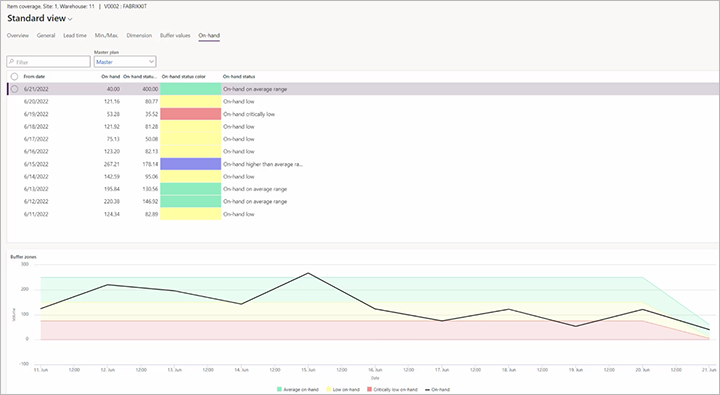
Task: Select the 6/15/2022 date cell
Action: tap(36, 164)
